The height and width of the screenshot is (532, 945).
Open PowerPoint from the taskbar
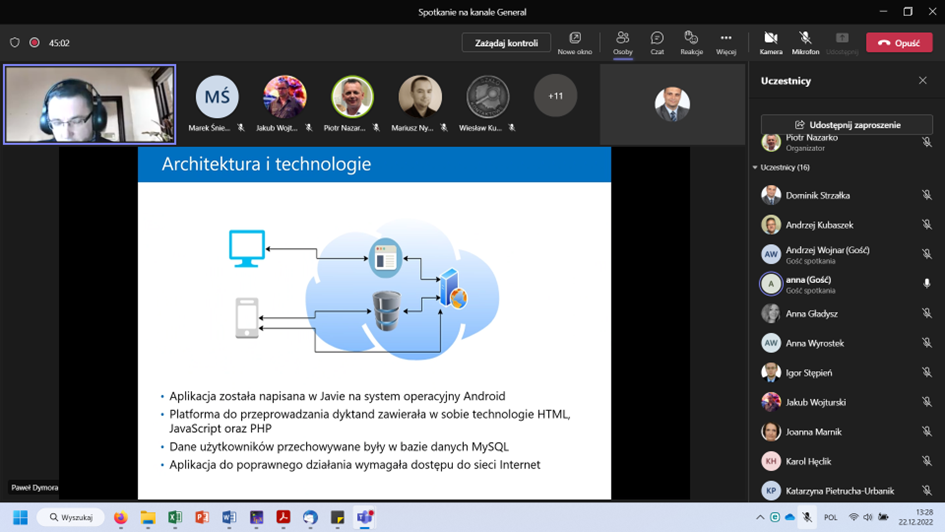202,518
